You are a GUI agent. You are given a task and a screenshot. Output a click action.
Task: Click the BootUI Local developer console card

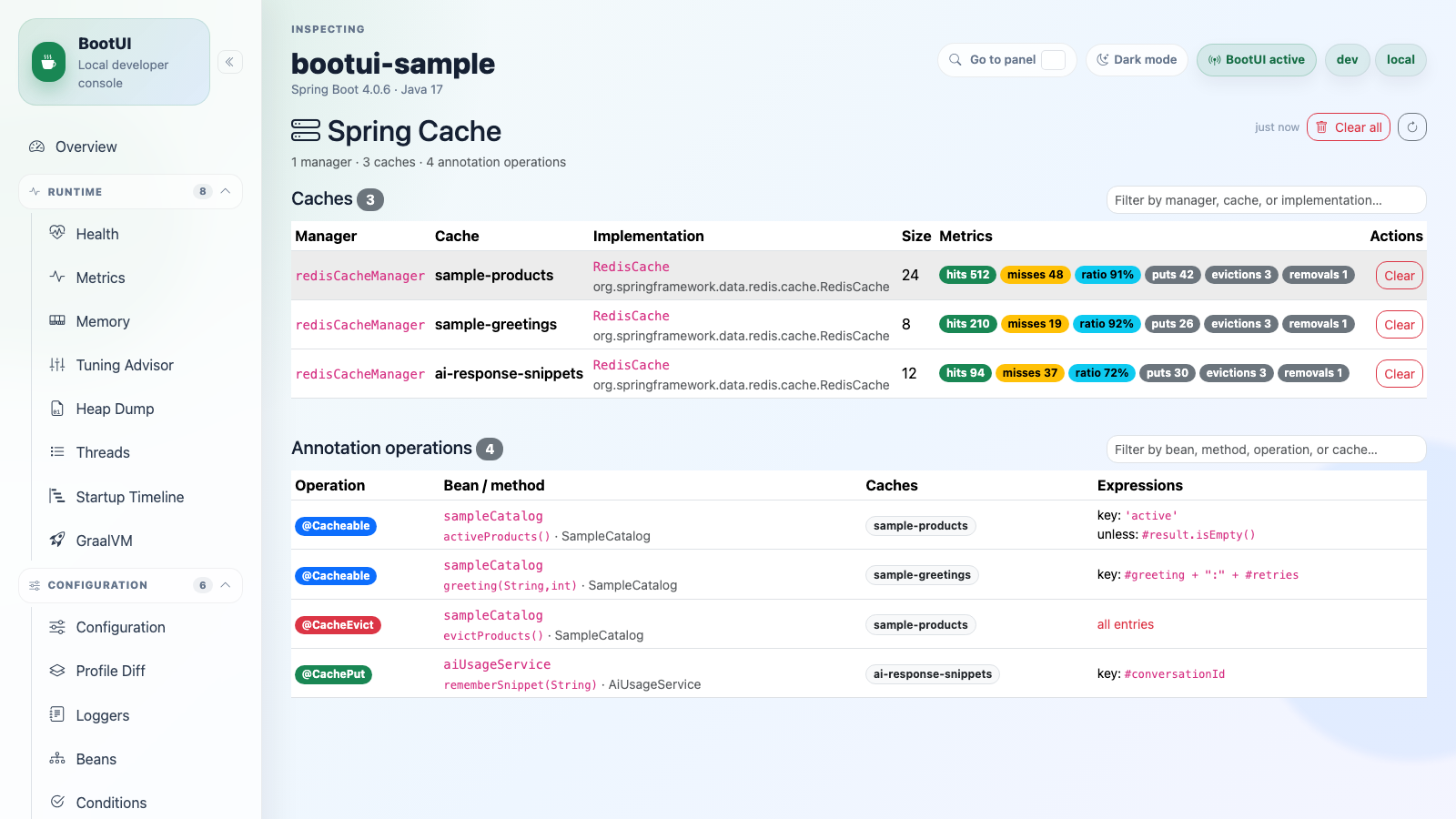click(x=114, y=62)
